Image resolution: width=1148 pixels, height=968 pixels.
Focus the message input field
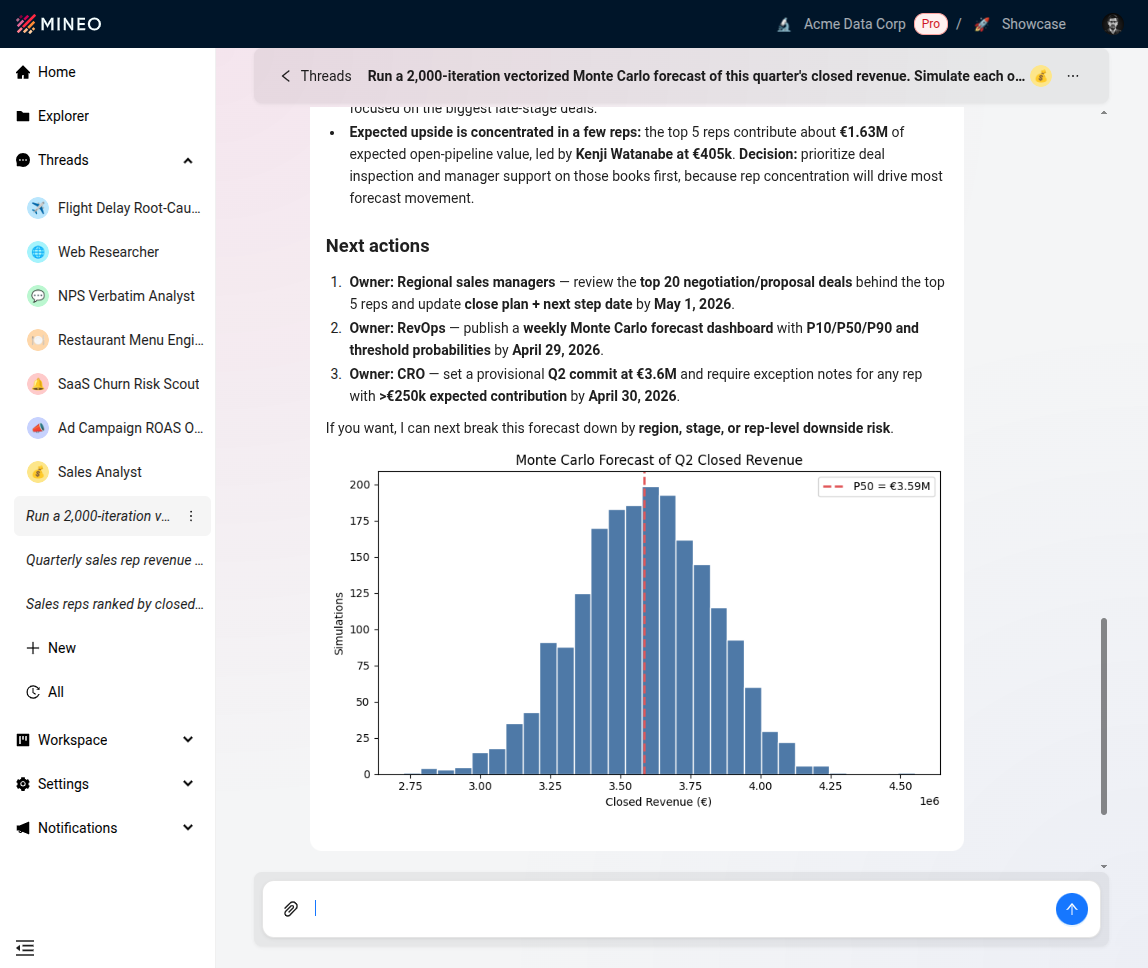click(x=680, y=909)
